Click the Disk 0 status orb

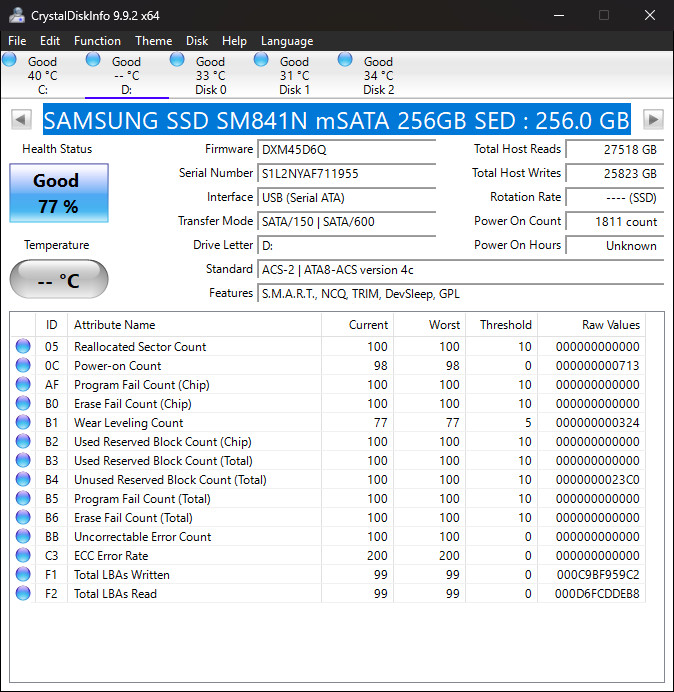pos(177,59)
